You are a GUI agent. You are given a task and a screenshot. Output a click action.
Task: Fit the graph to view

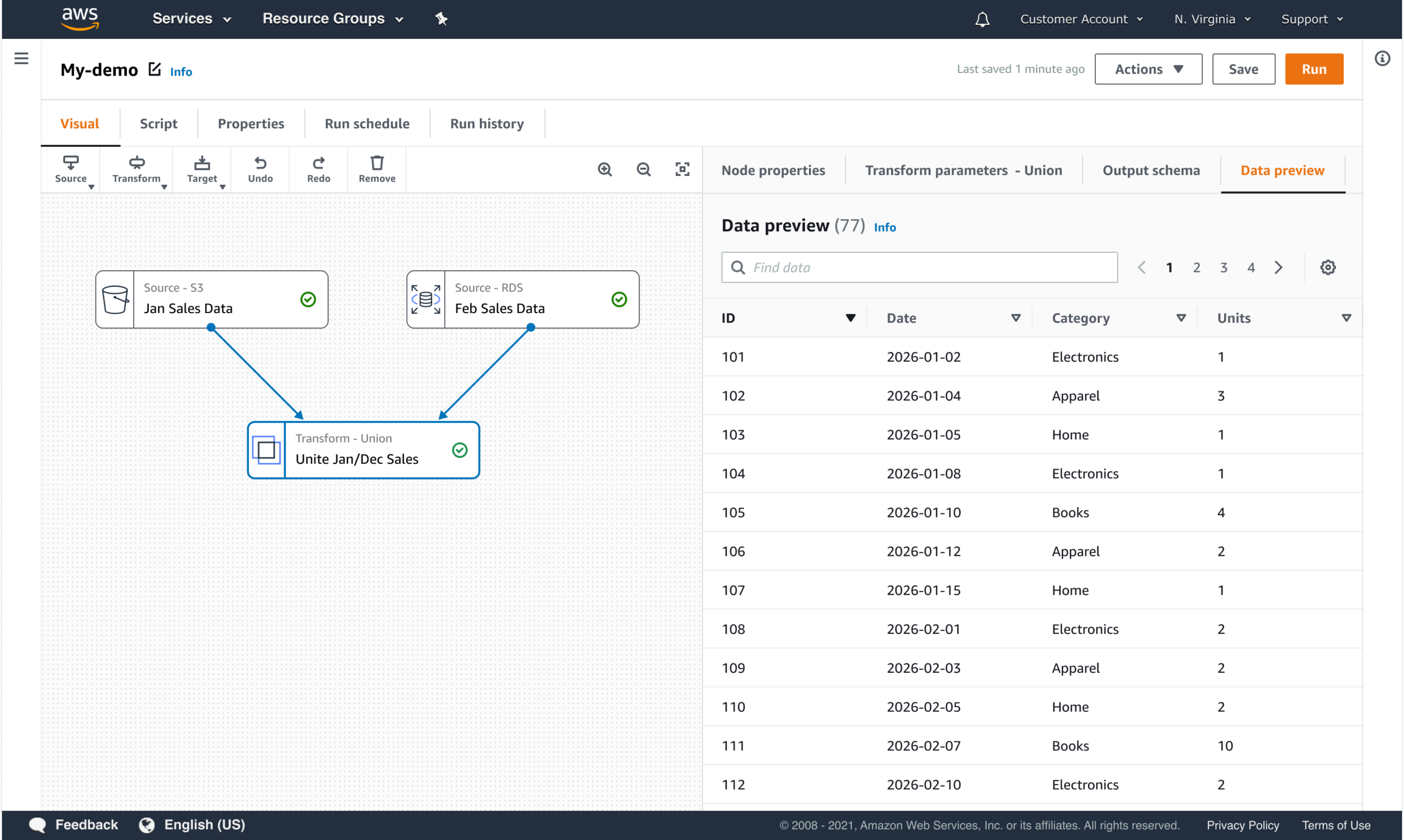pos(682,169)
